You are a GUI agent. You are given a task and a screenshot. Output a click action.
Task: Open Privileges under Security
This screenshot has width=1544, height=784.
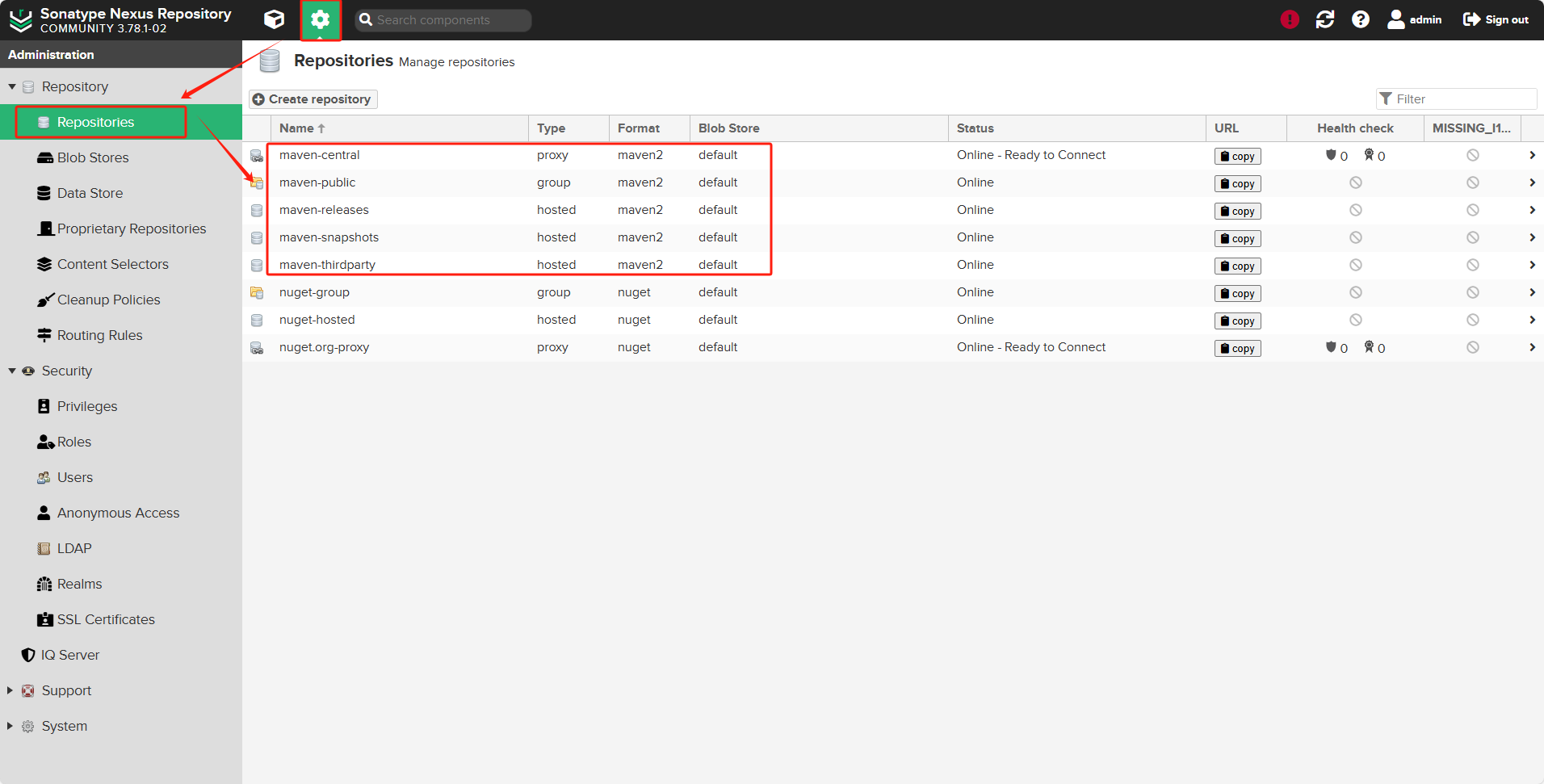[x=121, y=406]
